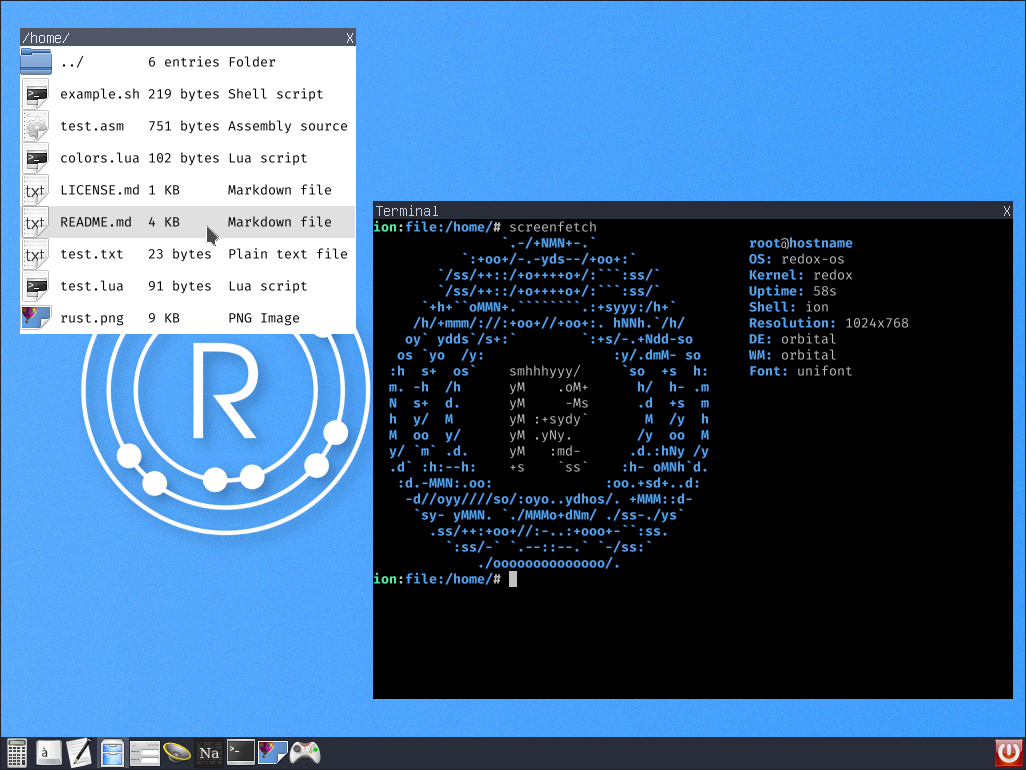Click the terminal cursor at the prompt
Image resolution: width=1026 pixels, height=770 pixels.
513,579
